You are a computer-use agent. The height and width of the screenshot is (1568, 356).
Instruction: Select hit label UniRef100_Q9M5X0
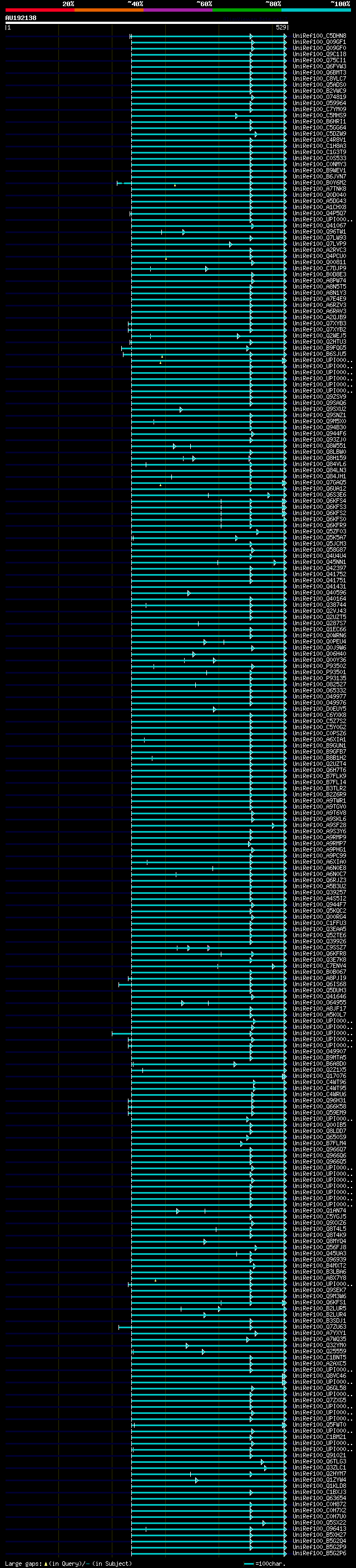[319, 422]
